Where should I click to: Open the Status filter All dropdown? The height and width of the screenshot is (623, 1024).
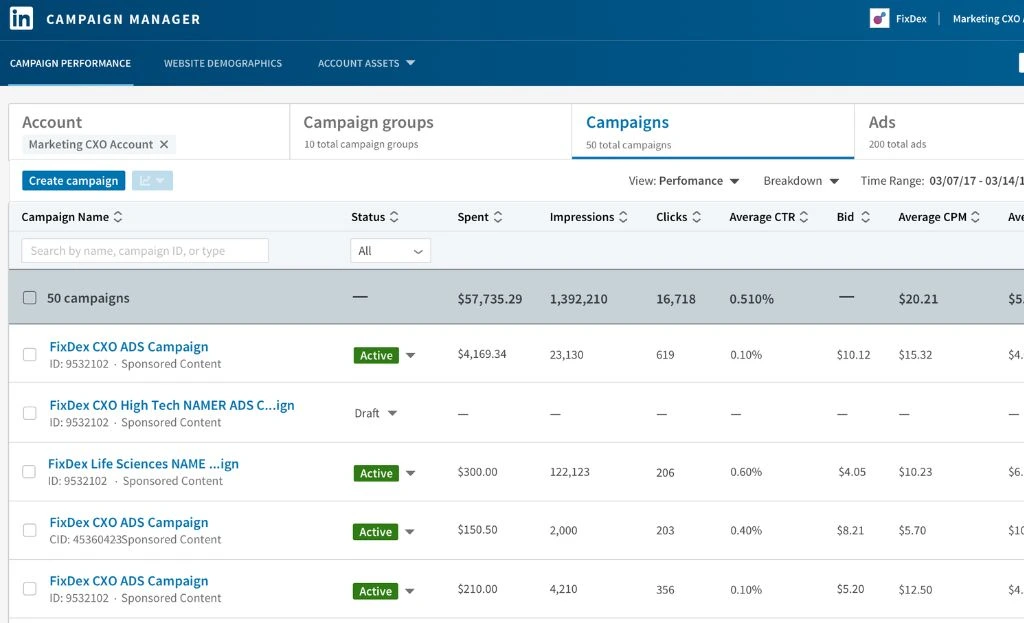pos(391,251)
